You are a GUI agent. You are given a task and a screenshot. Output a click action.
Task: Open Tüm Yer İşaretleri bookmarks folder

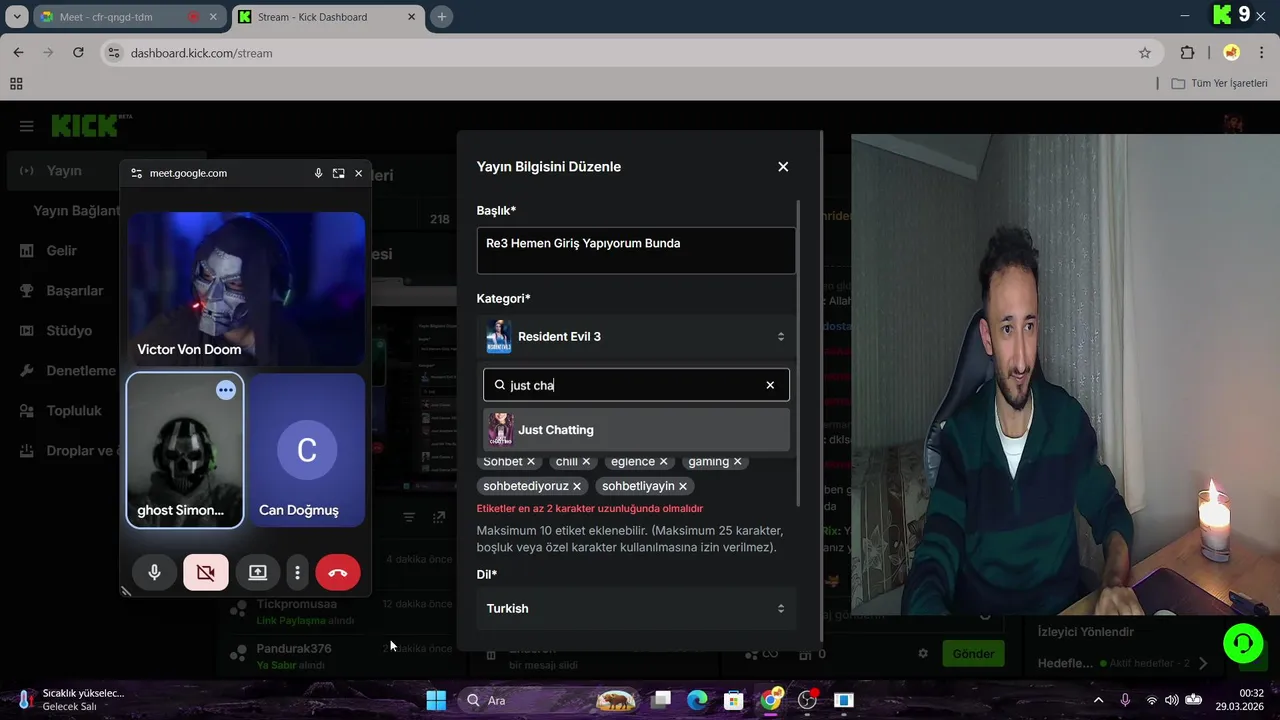(x=1219, y=84)
